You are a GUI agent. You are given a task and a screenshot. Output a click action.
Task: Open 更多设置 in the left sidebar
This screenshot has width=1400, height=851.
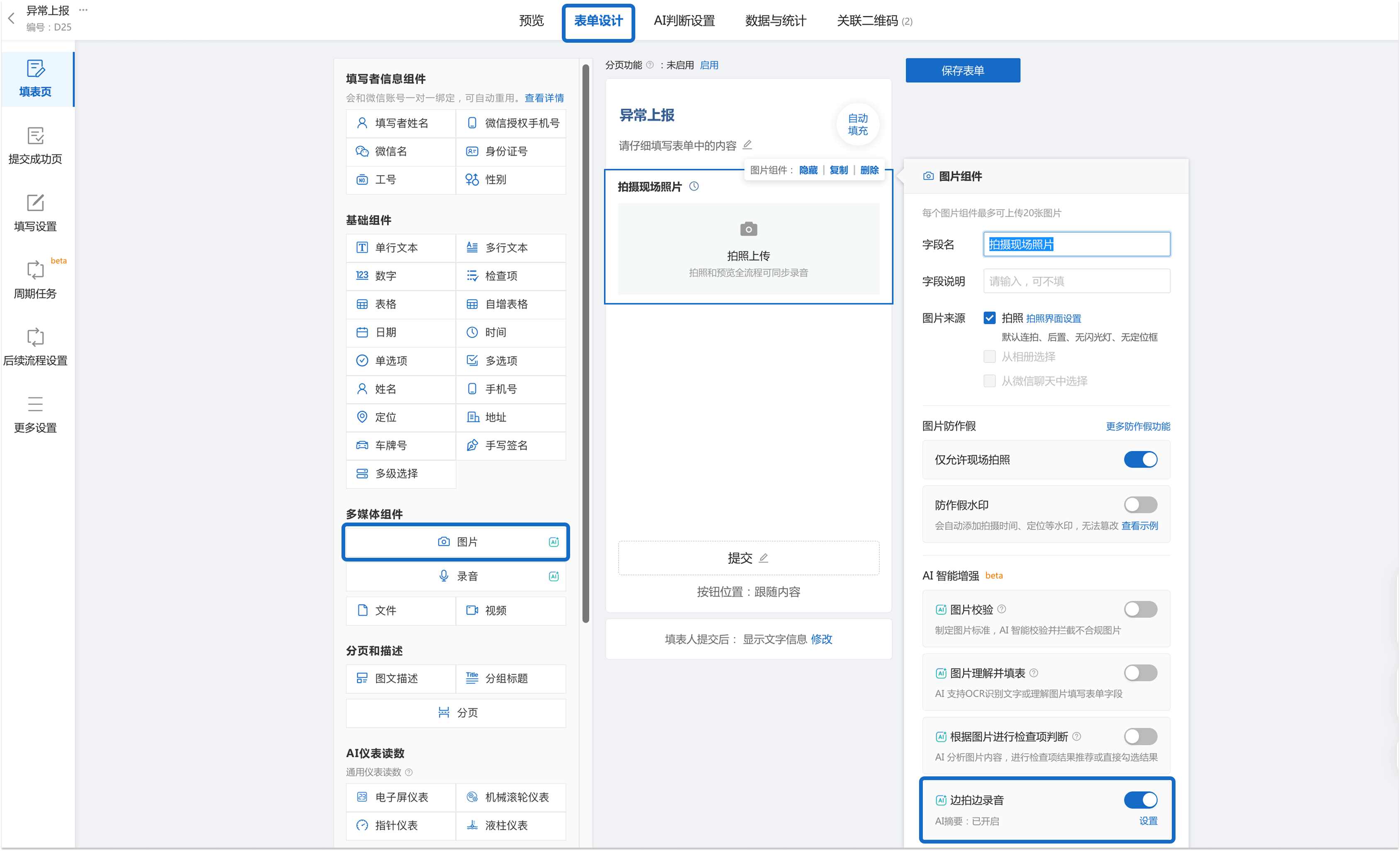(x=35, y=414)
